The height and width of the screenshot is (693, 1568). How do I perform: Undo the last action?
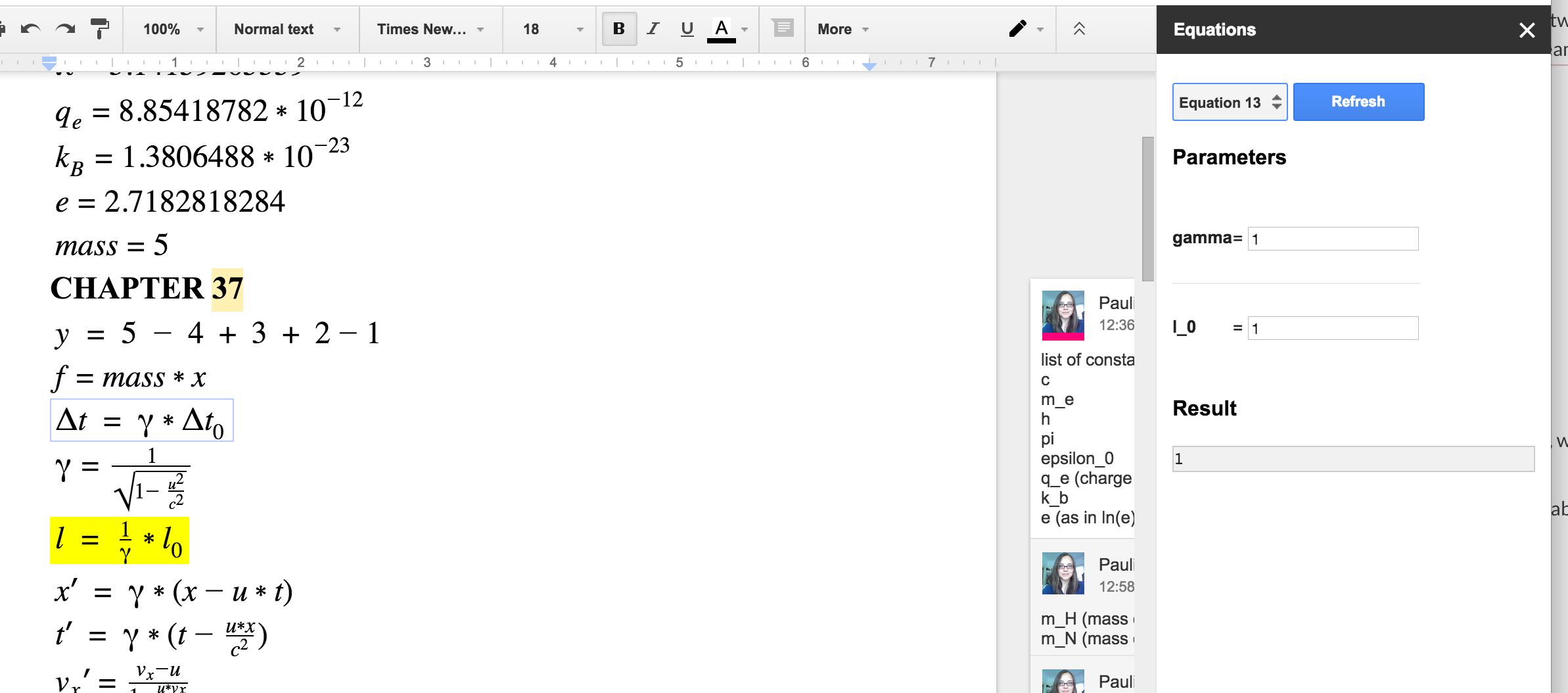[x=31, y=29]
